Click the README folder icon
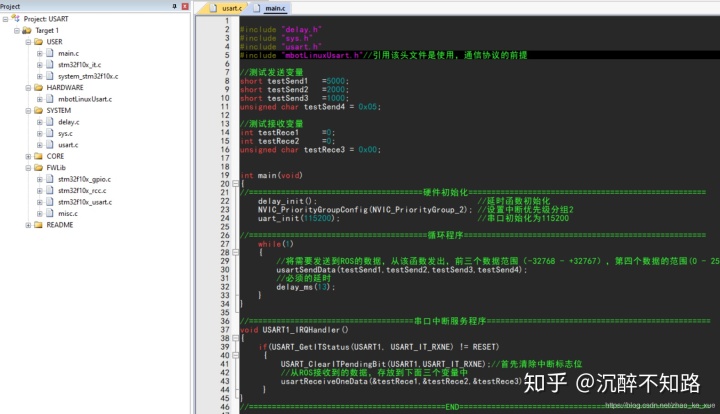Screen dimensions: 720x414 coord(39,225)
